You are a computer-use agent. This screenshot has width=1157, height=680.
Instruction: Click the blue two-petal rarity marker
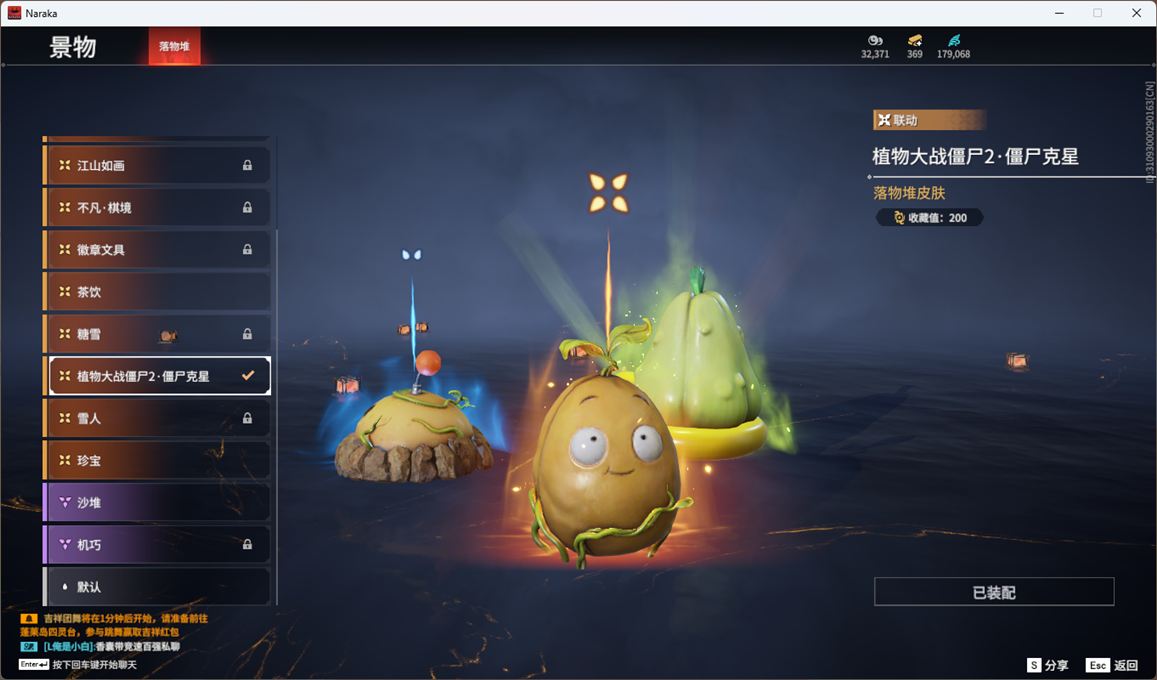[x=412, y=254]
